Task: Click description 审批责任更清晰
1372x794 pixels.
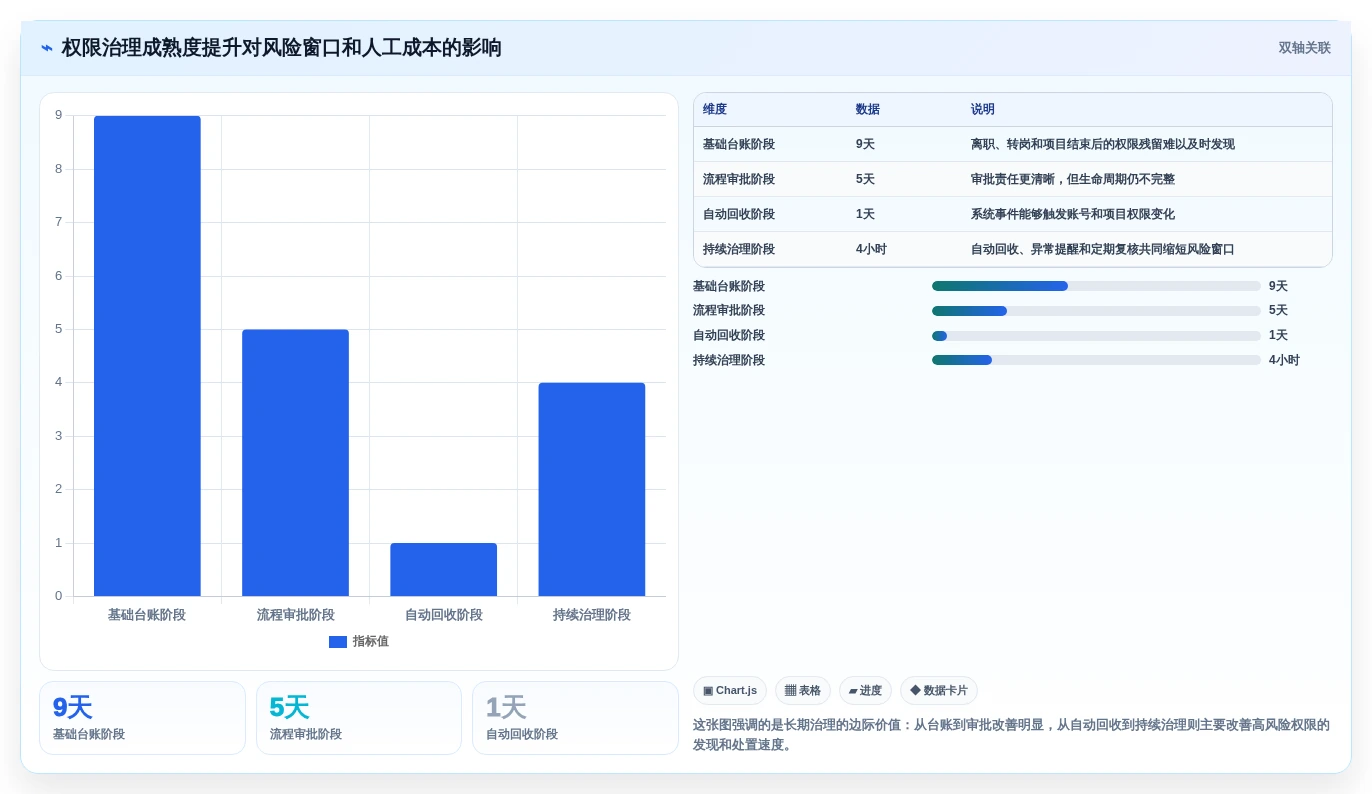Action: click(1073, 180)
